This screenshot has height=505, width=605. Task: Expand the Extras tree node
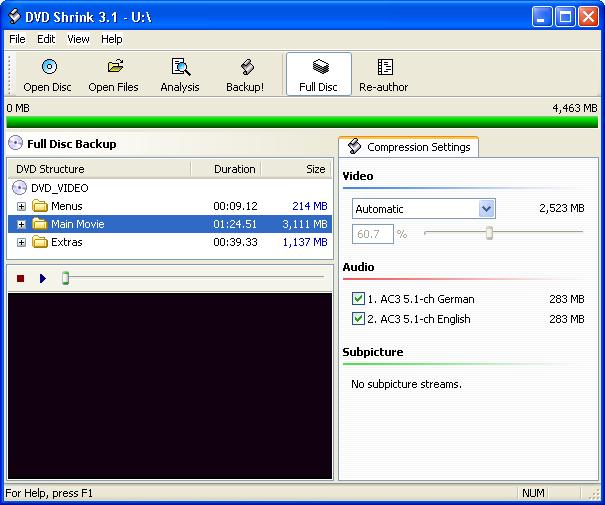[x=22, y=243]
